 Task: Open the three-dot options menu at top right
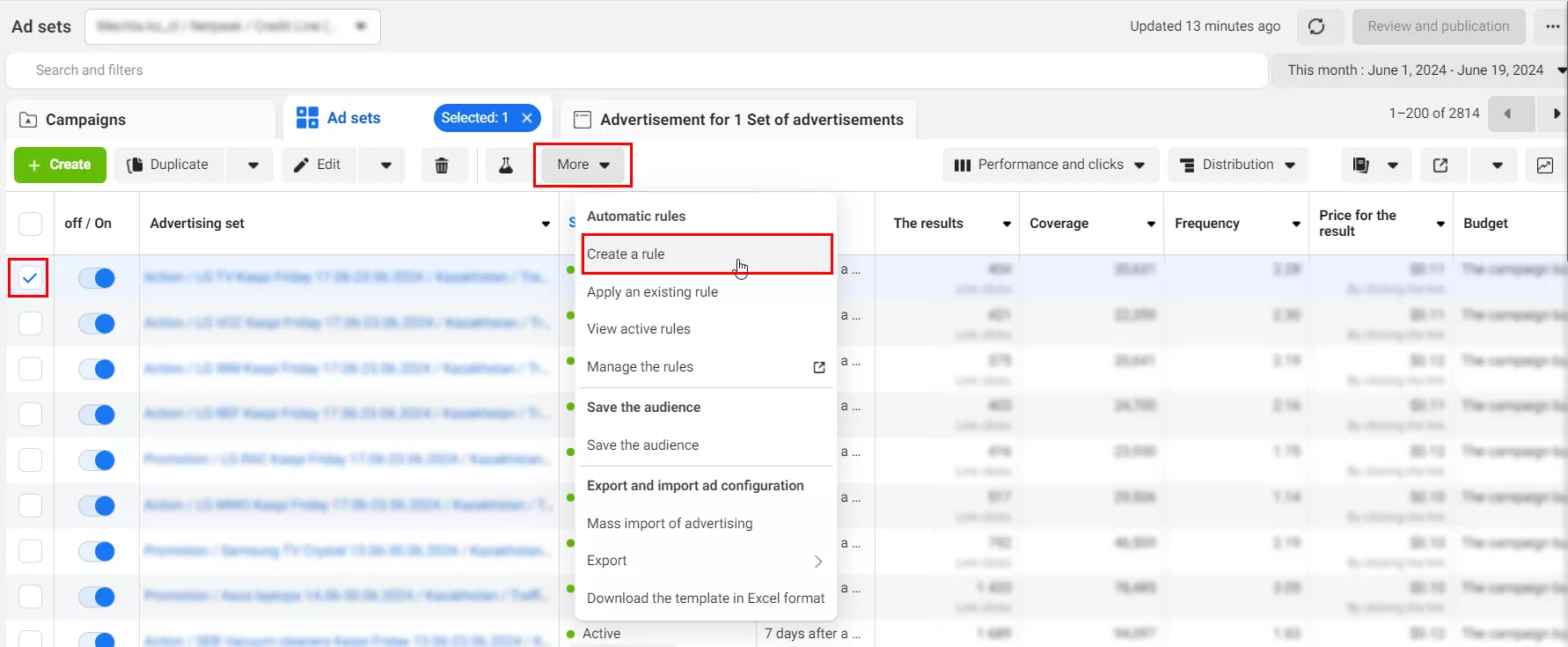pos(1552,26)
